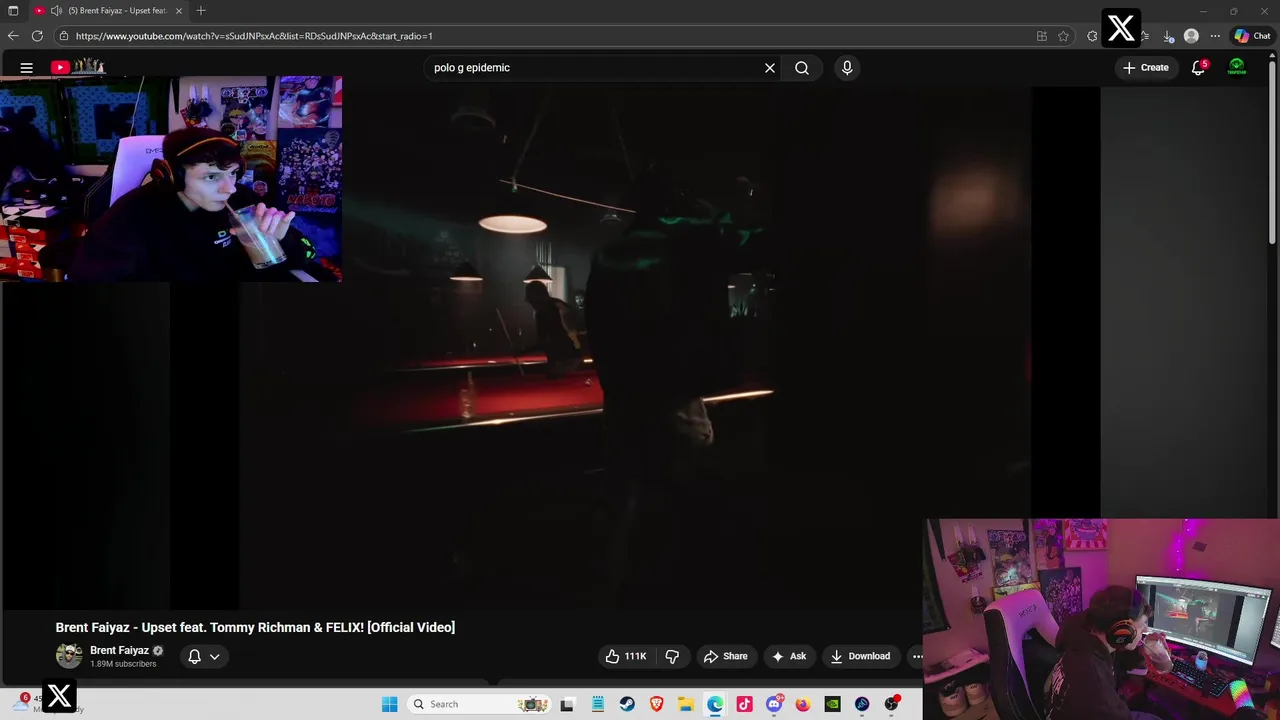Launch Firefox from the taskbar

tap(803, 704)
